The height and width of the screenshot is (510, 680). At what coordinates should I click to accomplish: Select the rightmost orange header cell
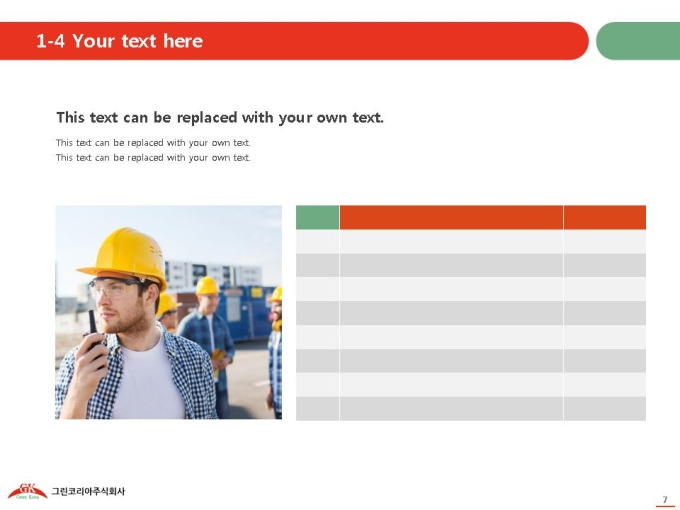point(605,217)
